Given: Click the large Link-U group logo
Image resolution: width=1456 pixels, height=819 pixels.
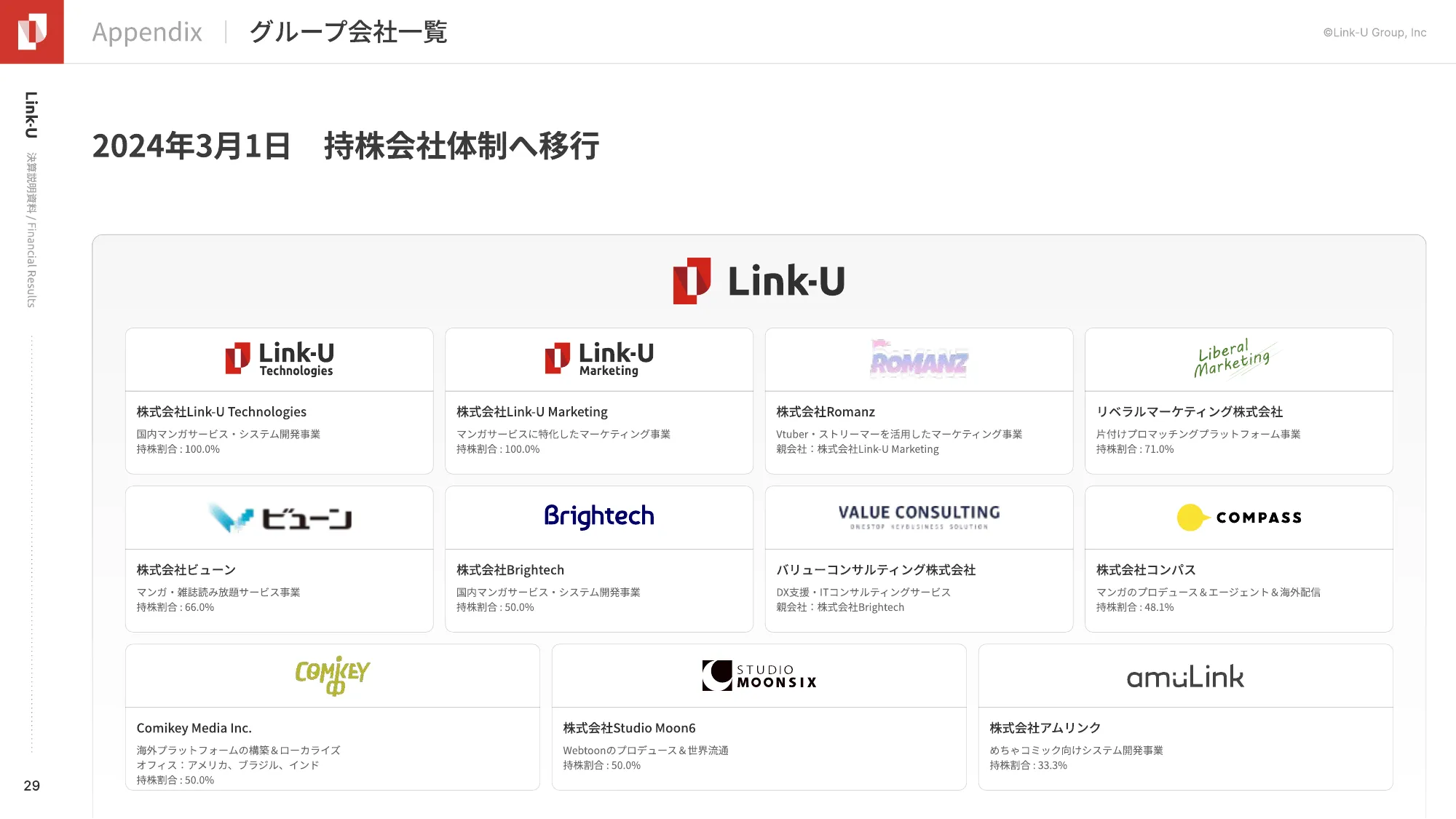Looking at the screenshot, I should (x=759, y=281).
